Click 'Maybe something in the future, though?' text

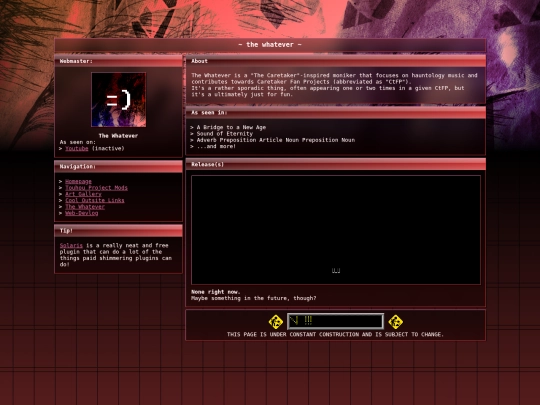(x=253, y=298)
